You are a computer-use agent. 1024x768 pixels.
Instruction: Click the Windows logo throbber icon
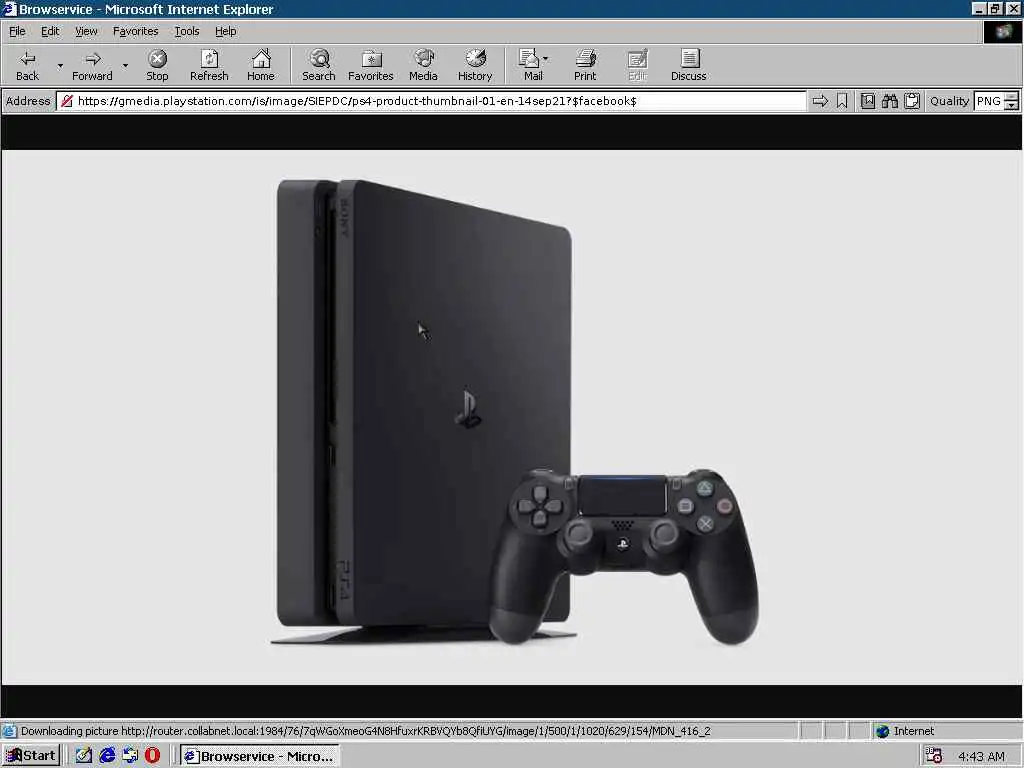(1002, 32)
